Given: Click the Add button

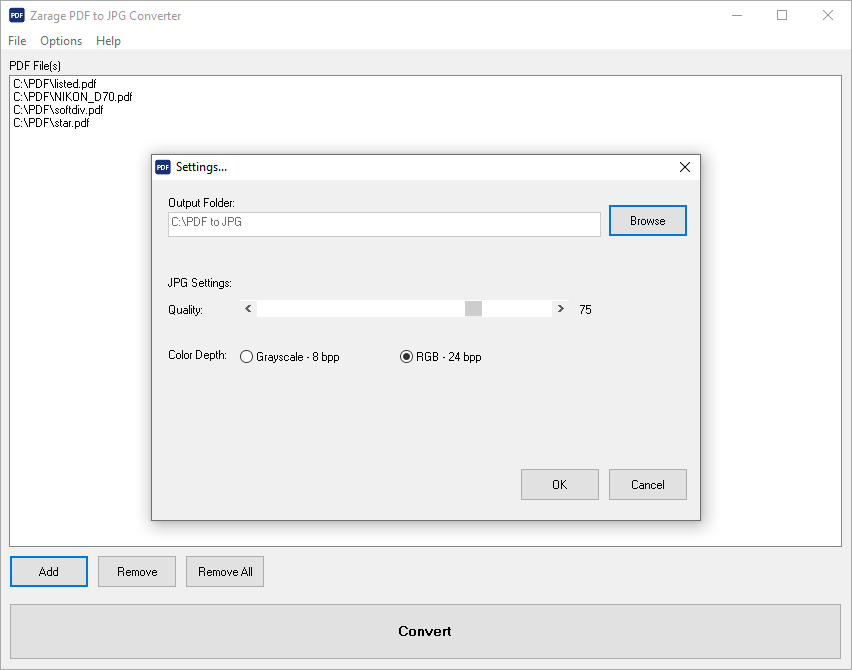Looking at the screenshot, I should tap(49, 572).
